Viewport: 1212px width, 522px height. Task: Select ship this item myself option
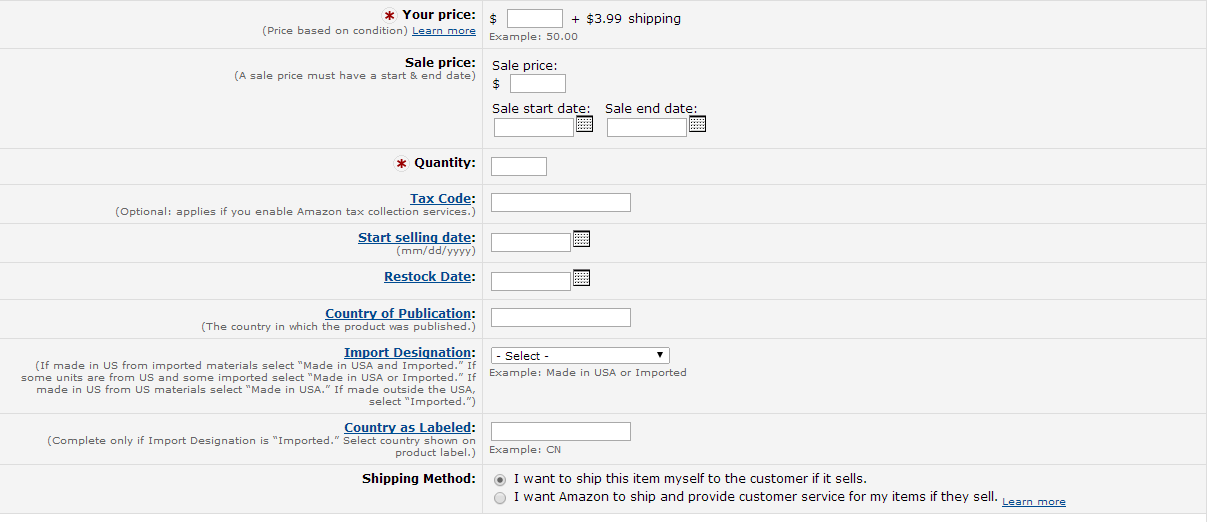500,480
